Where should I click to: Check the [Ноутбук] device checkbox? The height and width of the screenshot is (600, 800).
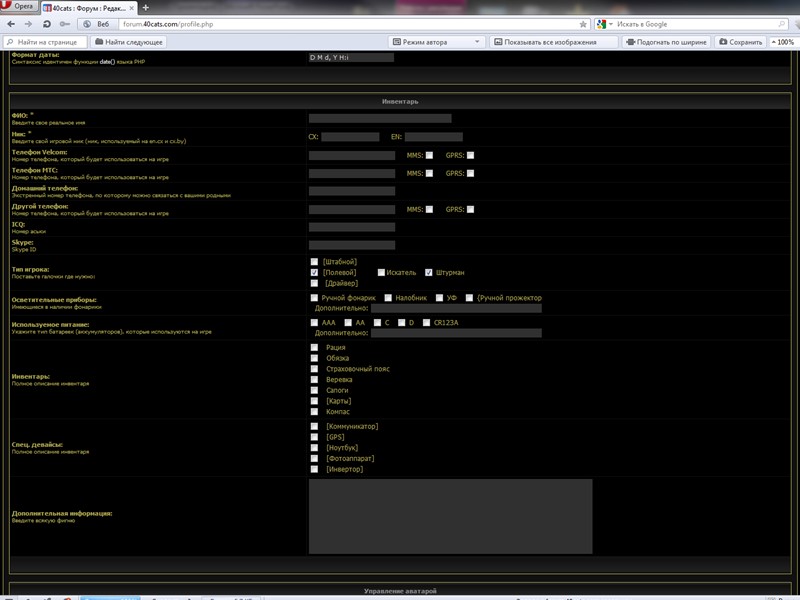click(314, 448)
